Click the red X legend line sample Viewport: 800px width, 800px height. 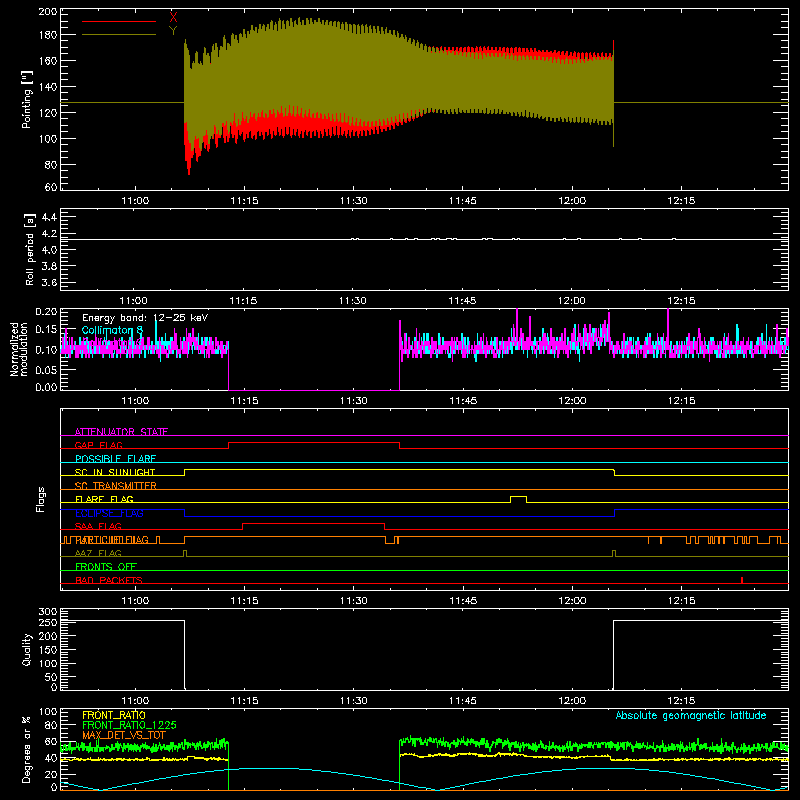click(119, 21)
